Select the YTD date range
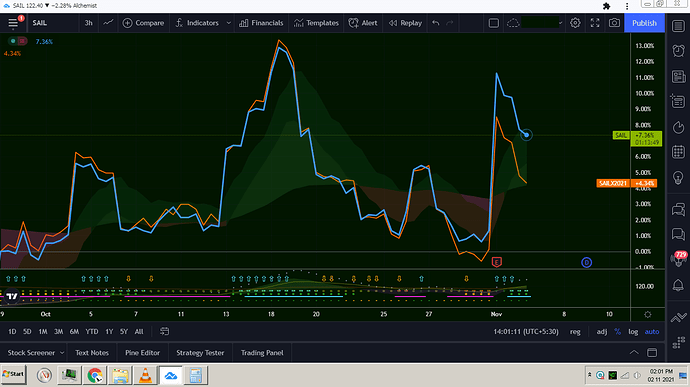The height and width of the screenshot is (387, 690). point(92,332)
